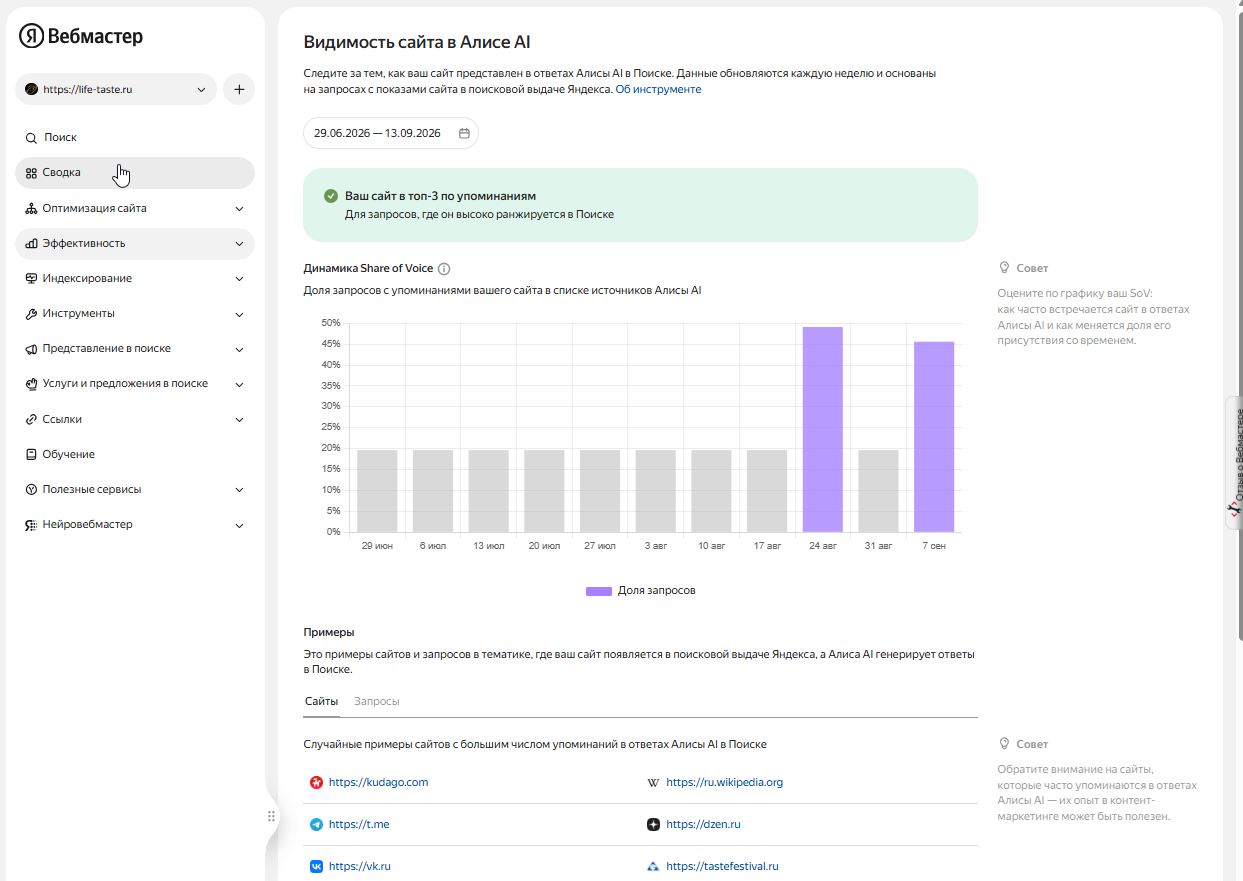Click the Представление в поиске megaphone icon
The width and height of the screenshot is (1243, 881).
[31, 349]
